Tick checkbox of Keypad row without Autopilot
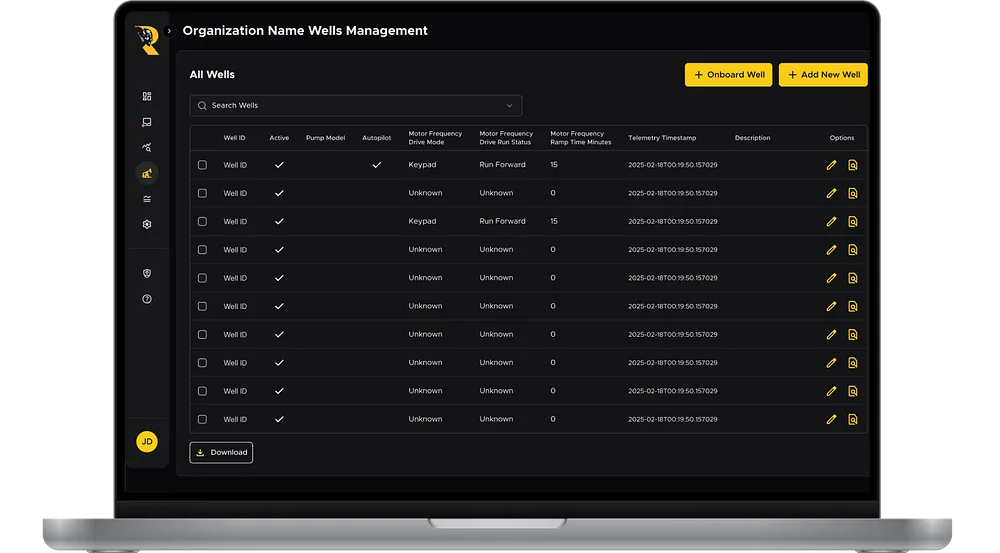This screenshot has height=553, width=1000. point(202,221)
